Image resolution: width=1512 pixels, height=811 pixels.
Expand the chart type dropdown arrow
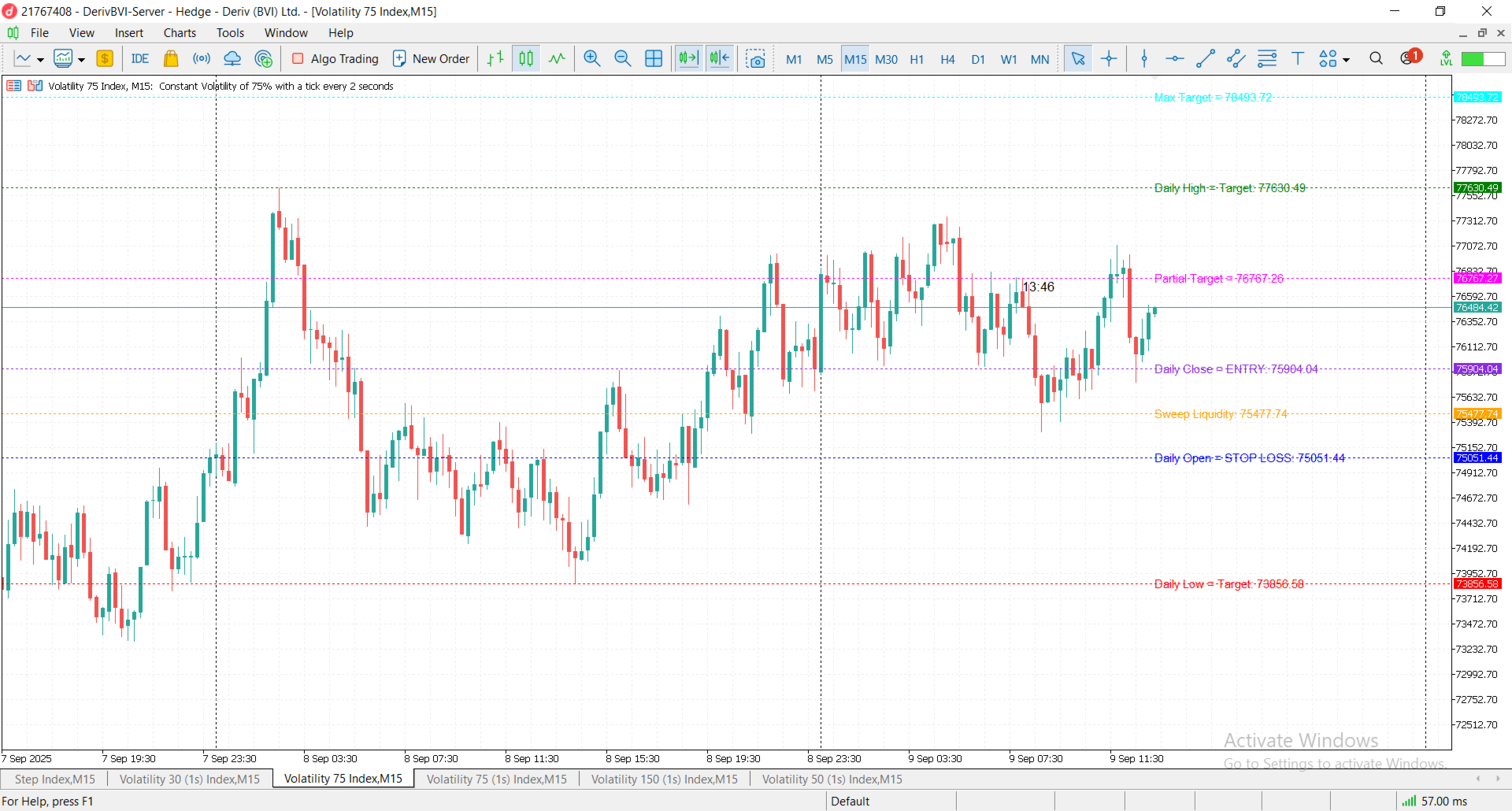pos(40,60)
